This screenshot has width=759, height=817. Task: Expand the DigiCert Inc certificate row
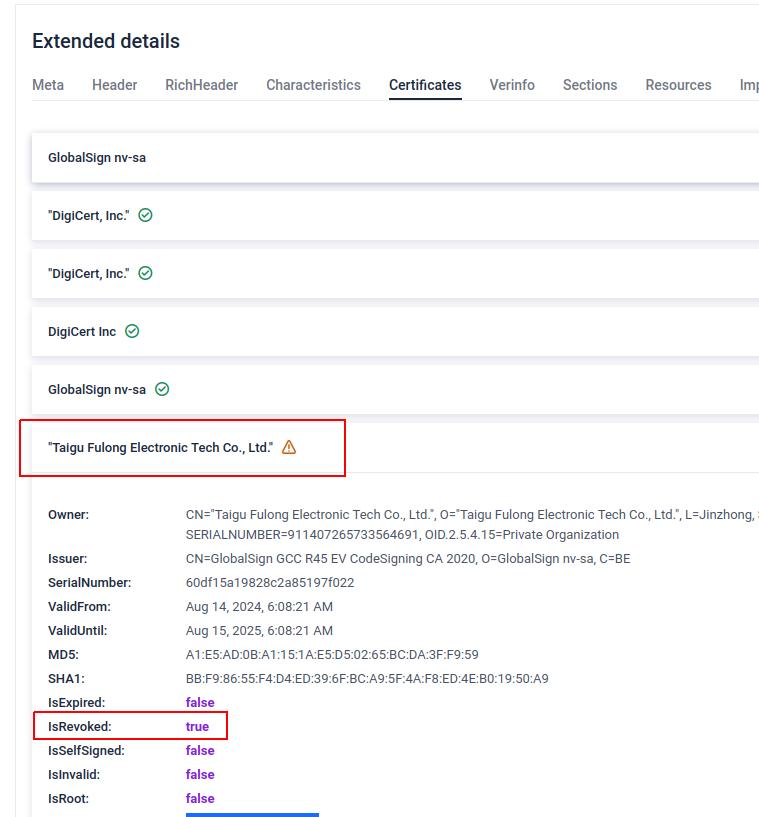tap(395, 331)
